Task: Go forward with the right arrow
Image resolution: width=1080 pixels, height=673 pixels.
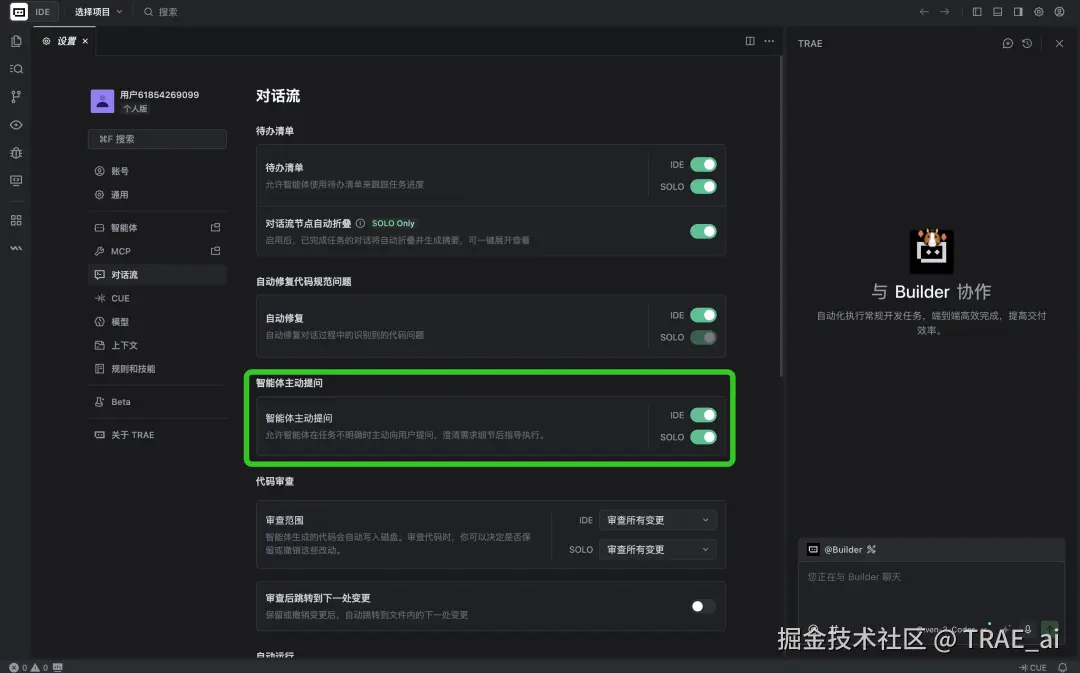Action: [x=945, y=12]
